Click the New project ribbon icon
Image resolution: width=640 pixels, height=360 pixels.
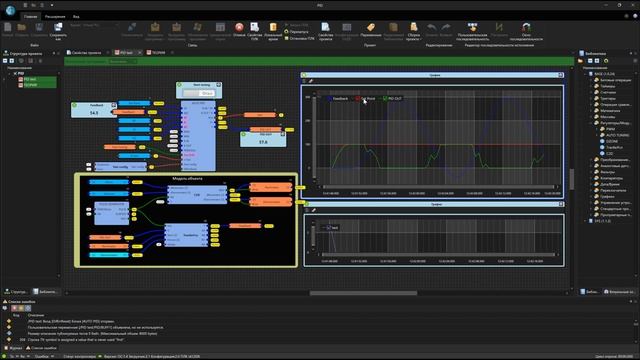click(x=7, y=27)
